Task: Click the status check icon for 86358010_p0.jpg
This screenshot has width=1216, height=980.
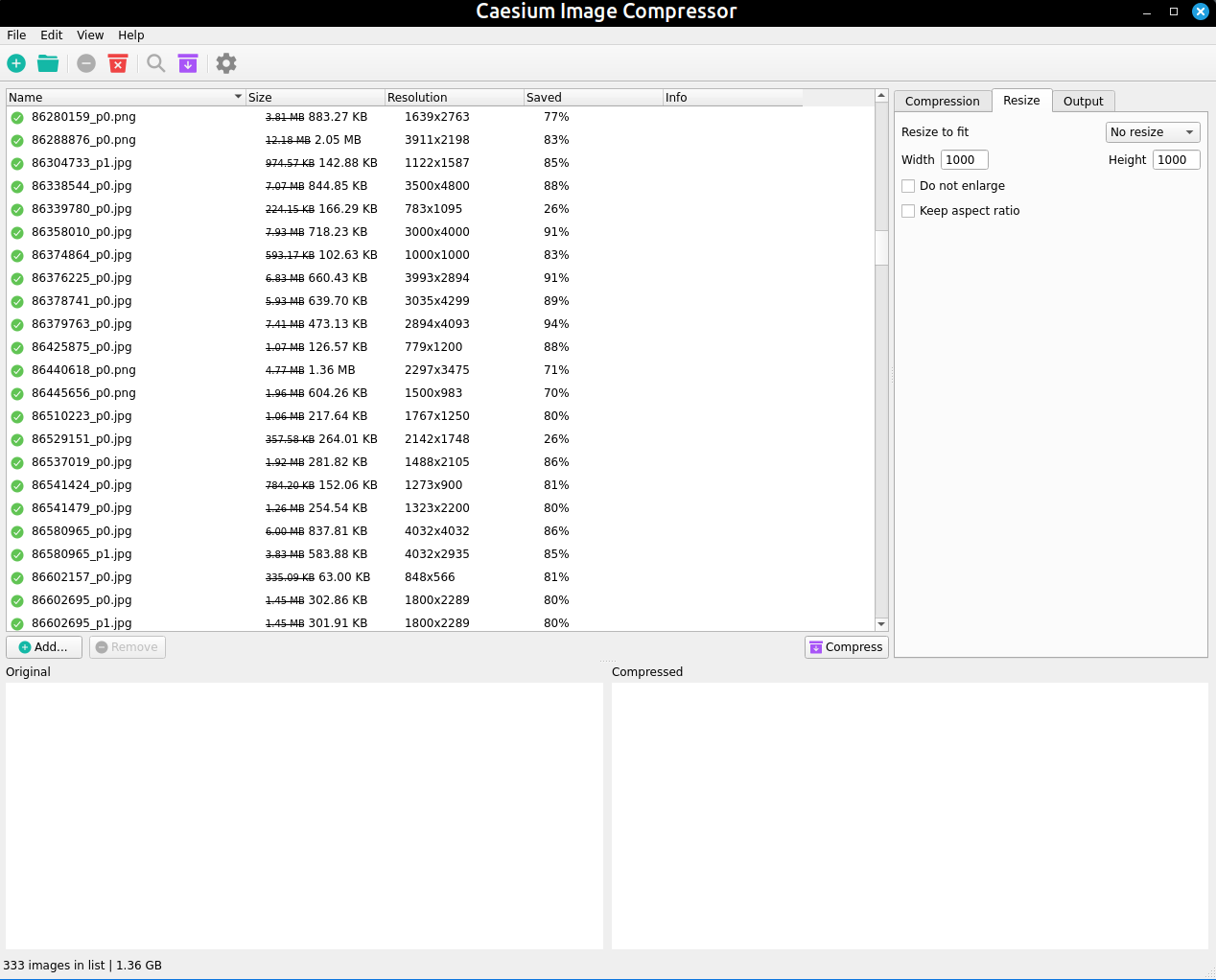Action: coord(17,232)
